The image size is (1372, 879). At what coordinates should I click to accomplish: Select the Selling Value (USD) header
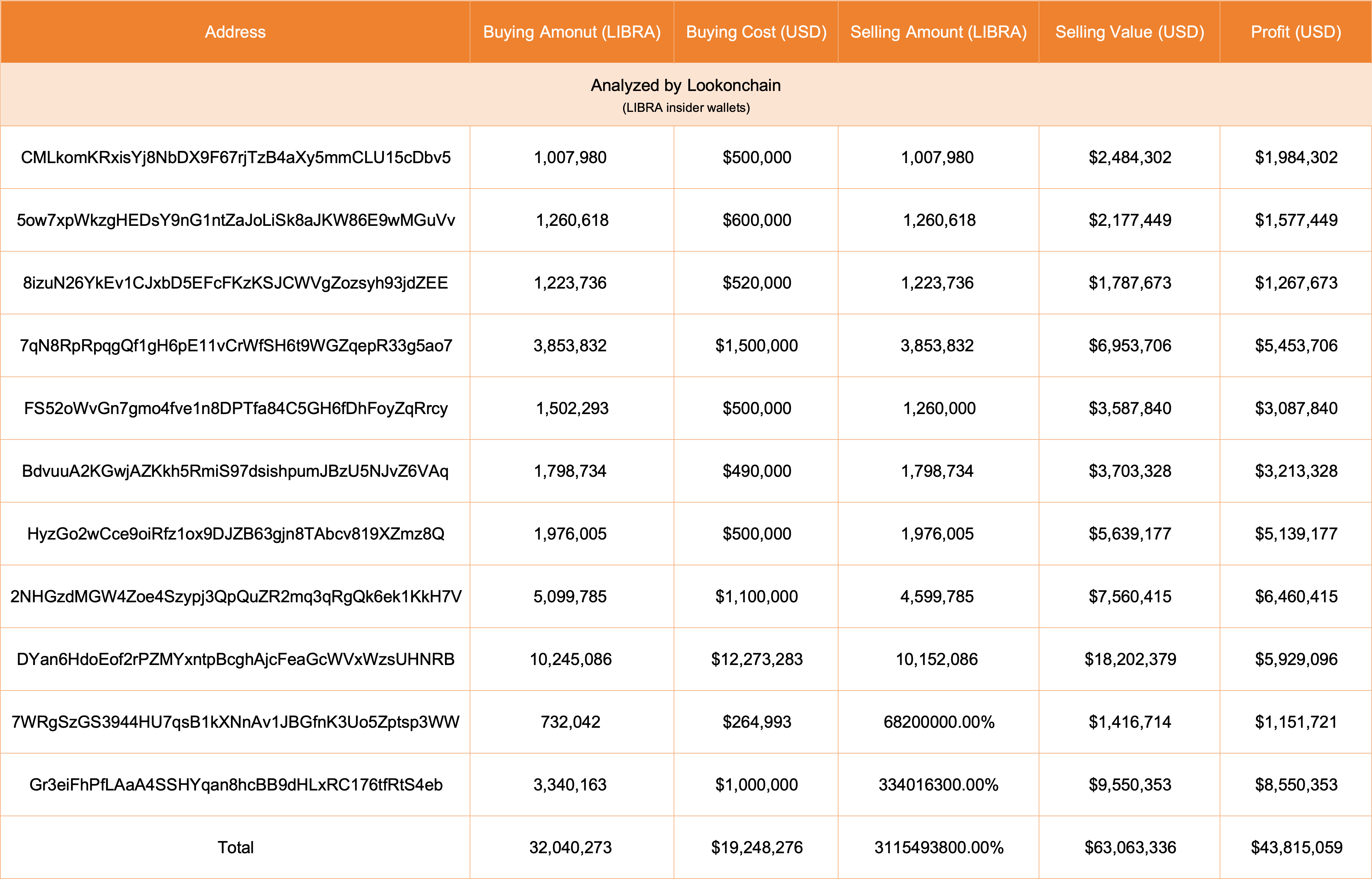(1129, 32)
